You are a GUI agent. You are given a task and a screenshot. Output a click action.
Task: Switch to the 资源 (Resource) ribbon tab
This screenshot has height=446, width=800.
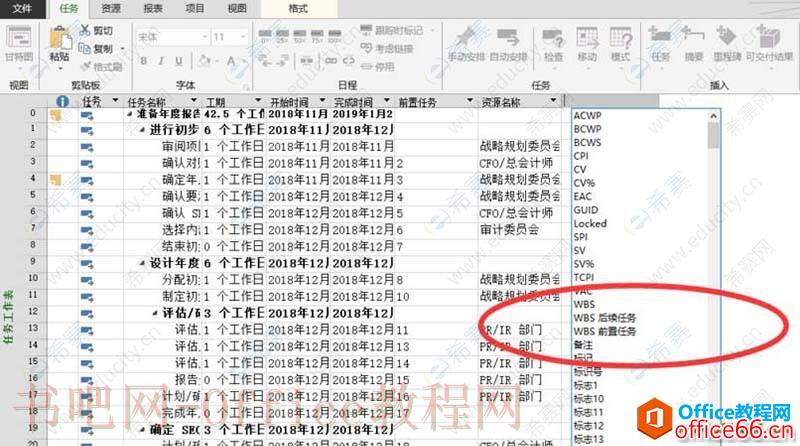click(x=111, y=8)
